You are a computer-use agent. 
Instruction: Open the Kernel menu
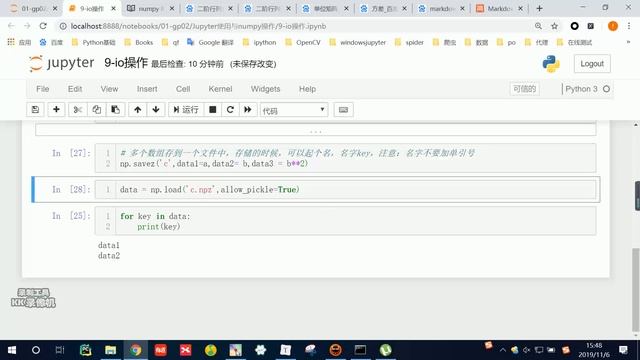(220, 89)
